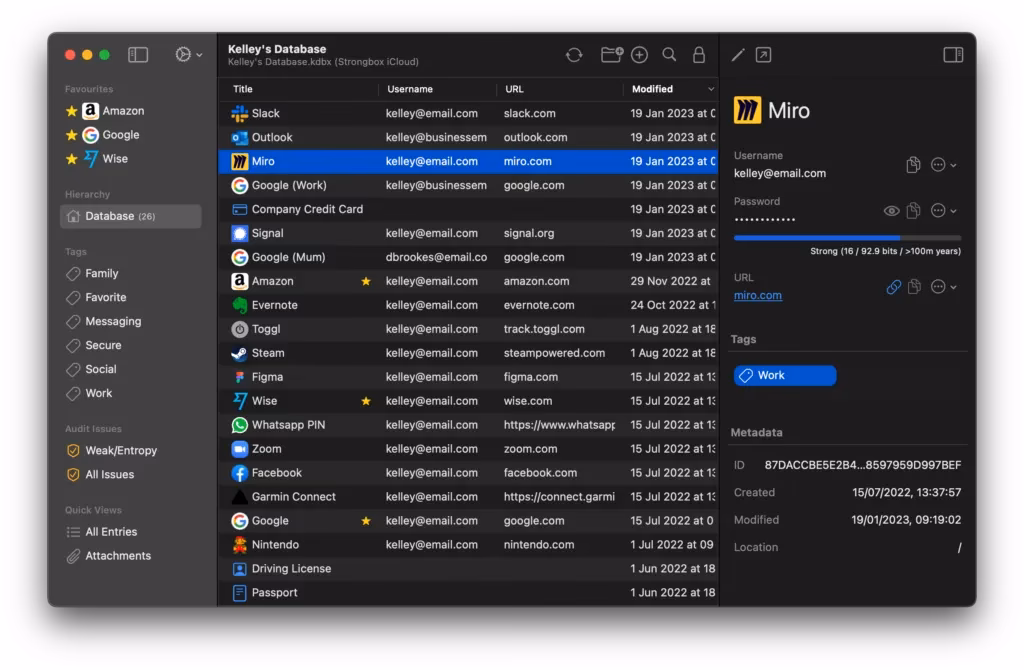Open entry in separate window icon
The width and height of the screenshot is (1024, 670).
763,55
